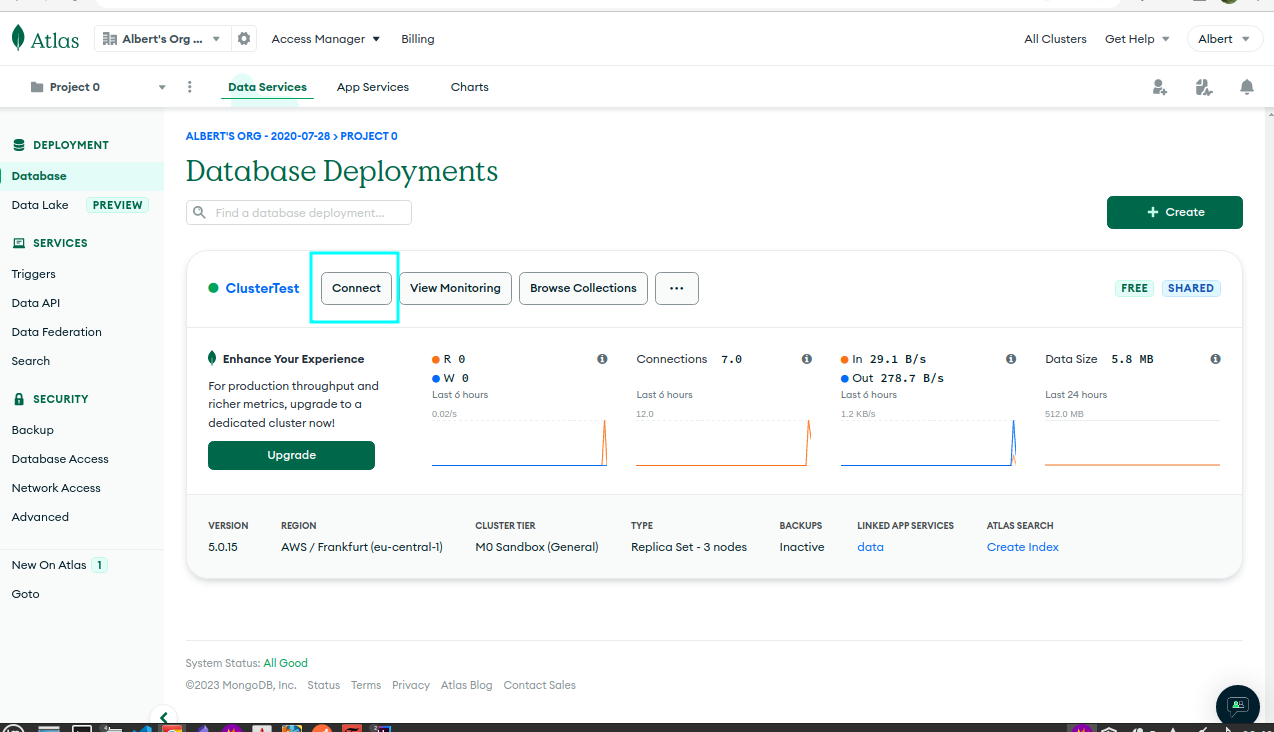Open Search in the sidebar

[x=31, y=361]
